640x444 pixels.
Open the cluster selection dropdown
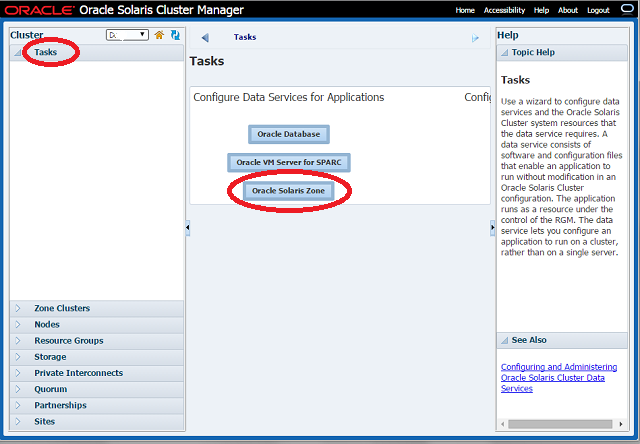point(127,35)
